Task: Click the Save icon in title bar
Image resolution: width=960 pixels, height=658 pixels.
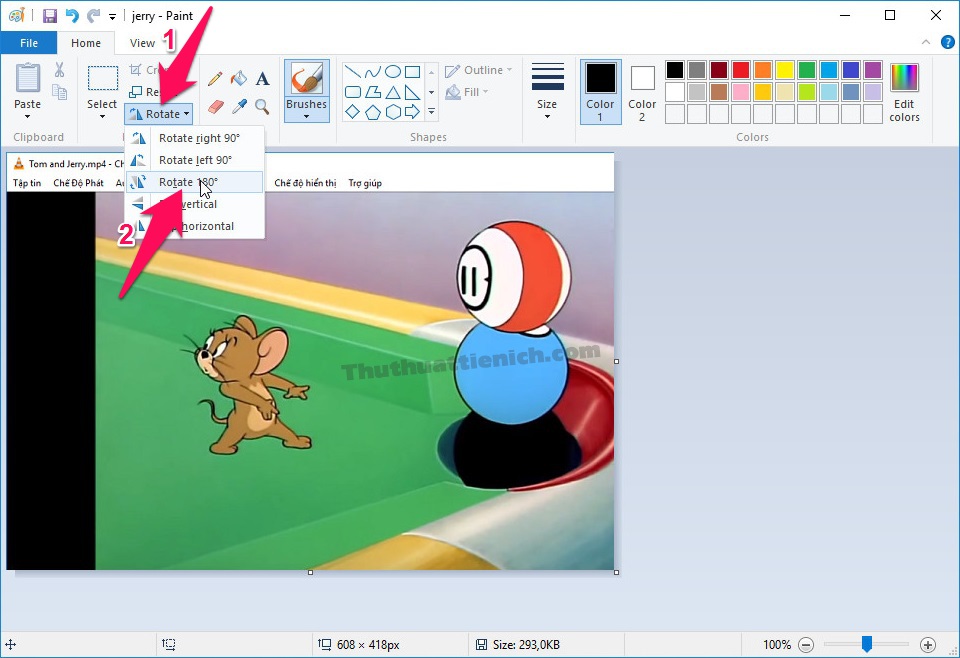Action: click(x=49, y=16)
